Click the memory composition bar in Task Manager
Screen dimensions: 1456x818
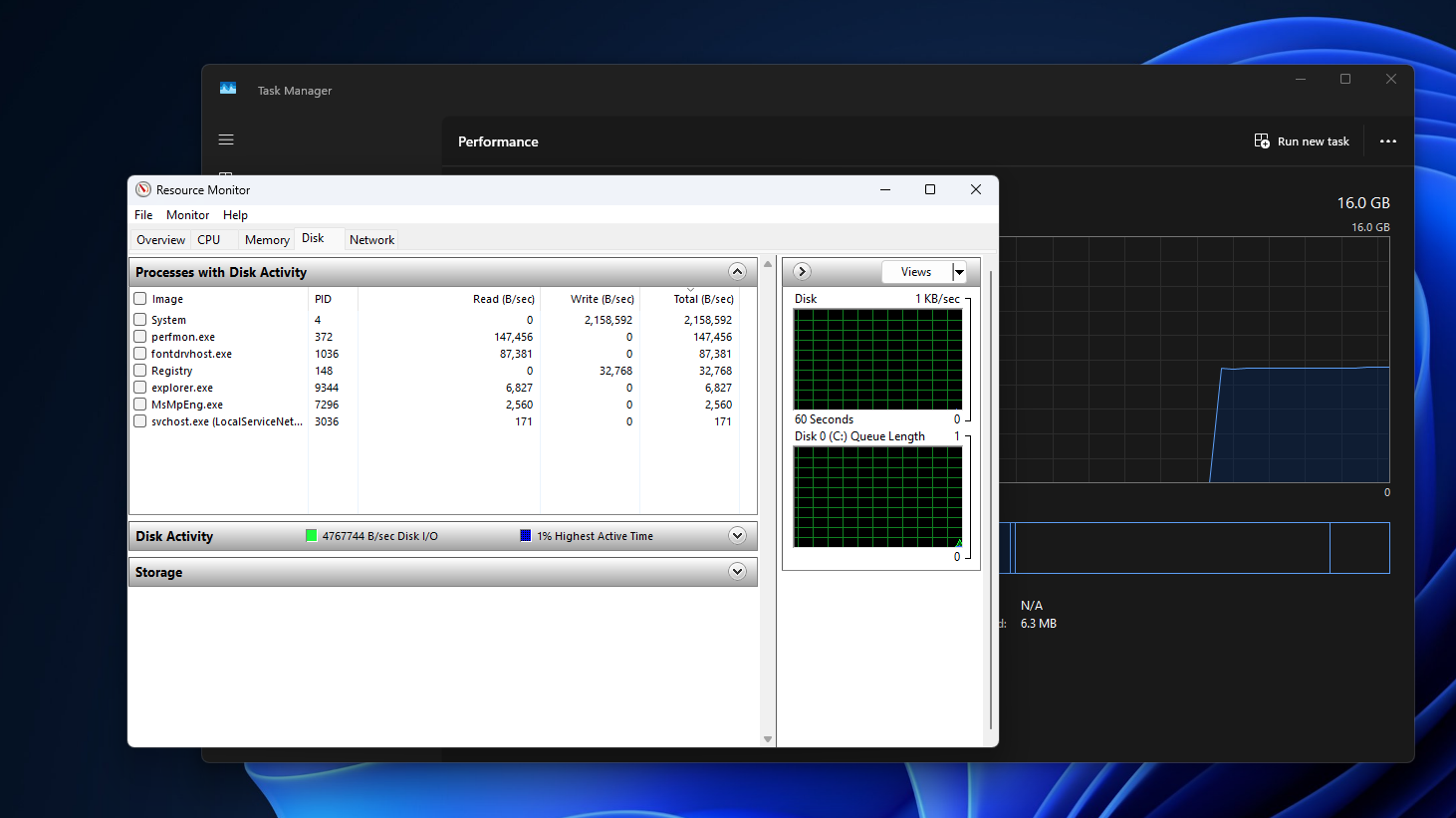point(1194,548)
